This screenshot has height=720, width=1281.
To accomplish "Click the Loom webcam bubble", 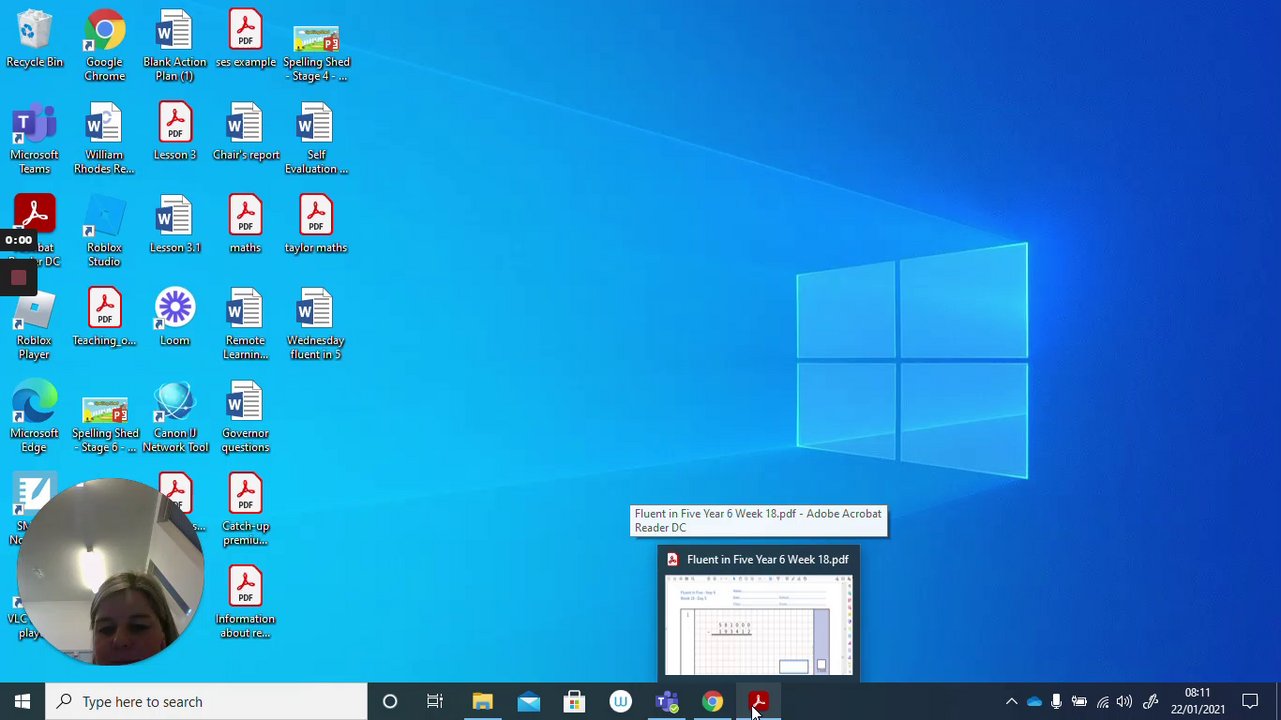I will click(x=110, y=573).
